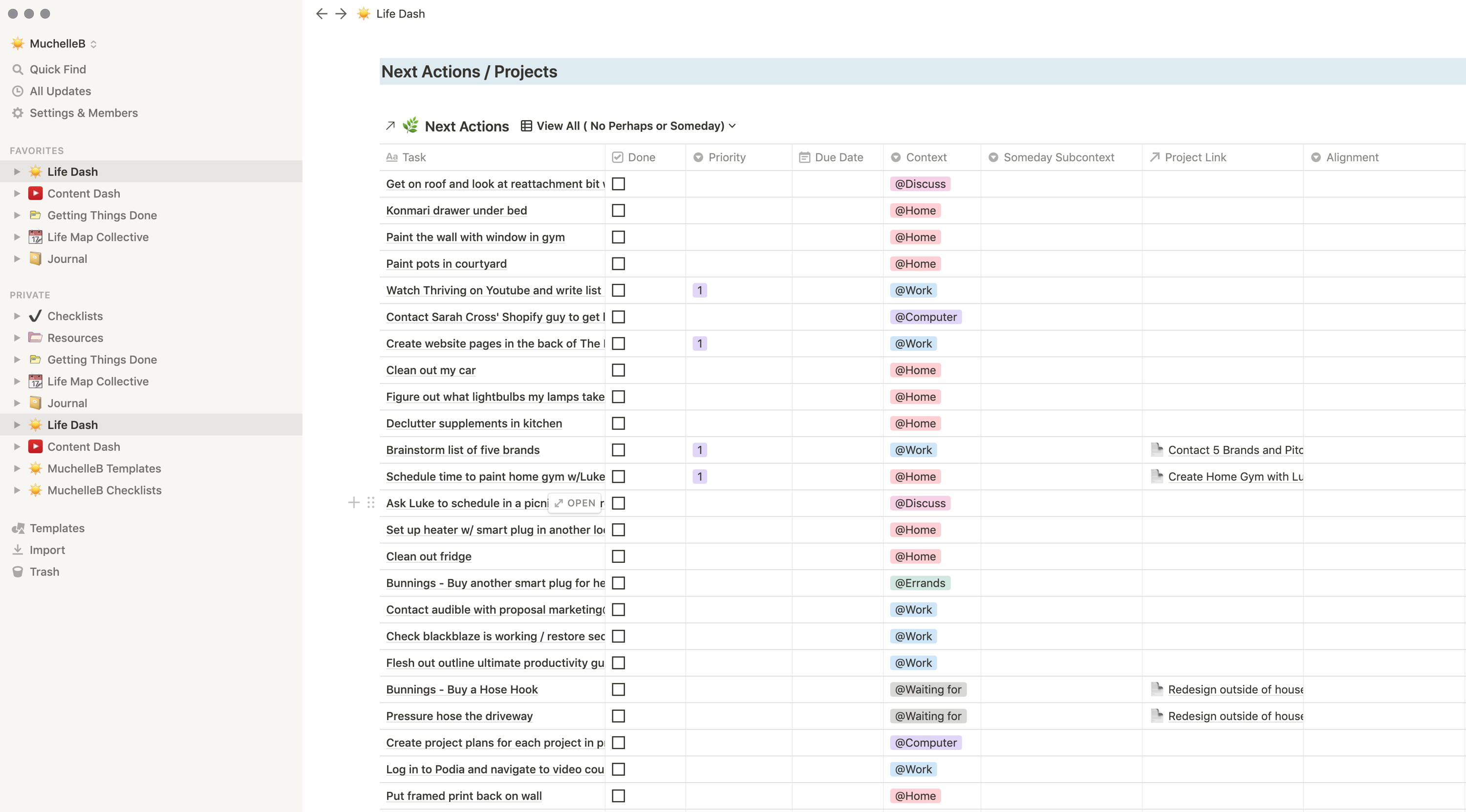The height and width of the screenshot is (812, 1466).
Task: Click @Waiting for tag on Pressure hose row
Action: [927, 716]
